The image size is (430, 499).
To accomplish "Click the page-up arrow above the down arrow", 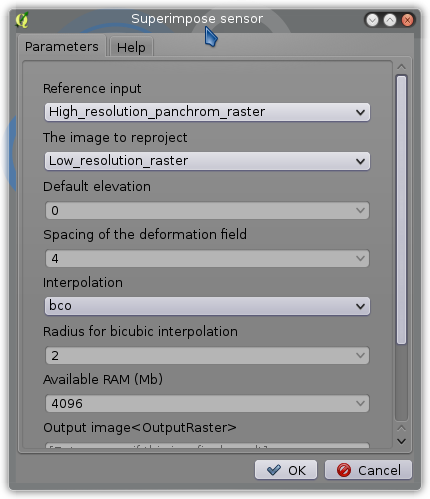I will pyautogui.click(x=402, y=428).
